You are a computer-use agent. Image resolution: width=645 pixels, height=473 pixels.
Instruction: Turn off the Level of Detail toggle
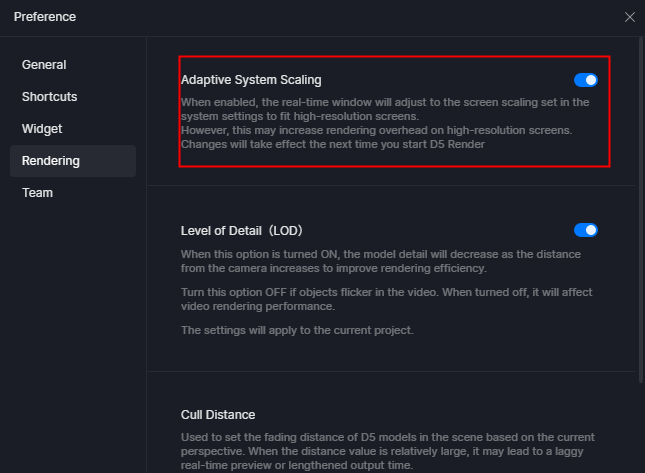point(586,230)
